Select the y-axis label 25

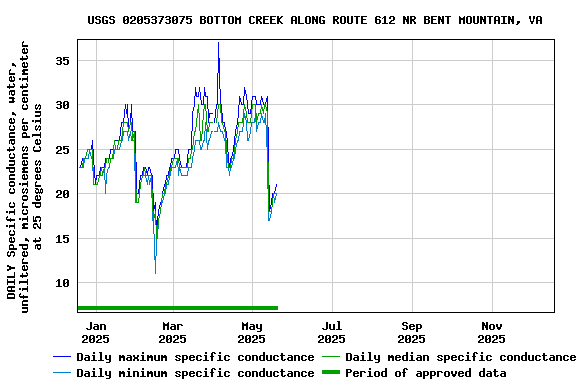click(x=62, y=150)
